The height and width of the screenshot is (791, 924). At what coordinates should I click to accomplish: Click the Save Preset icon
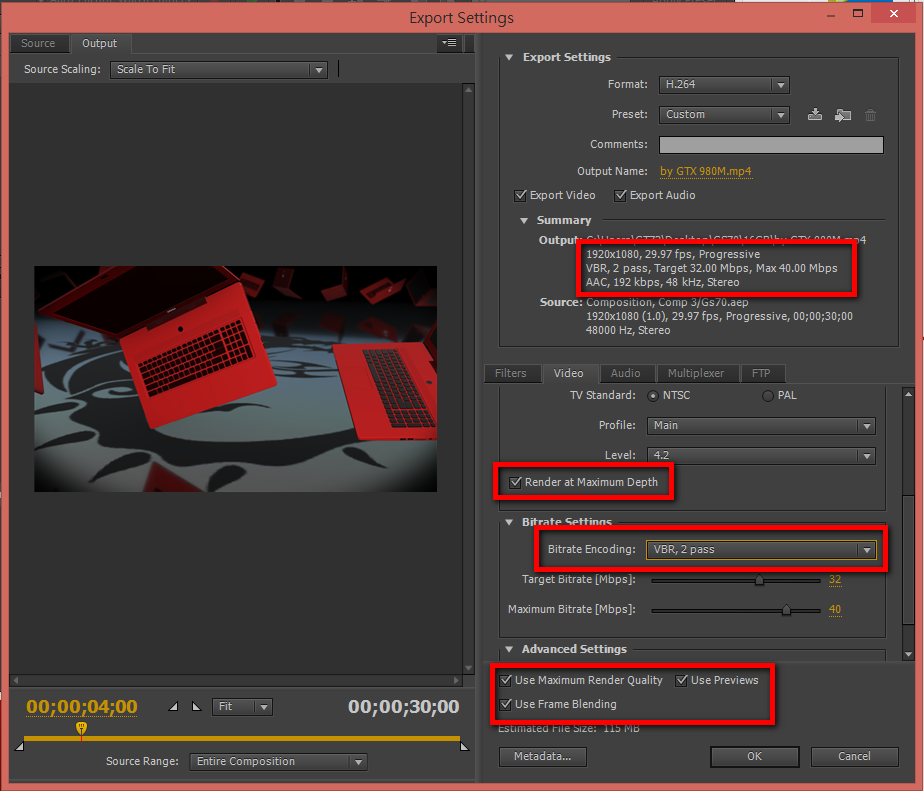tap(814, 114)
